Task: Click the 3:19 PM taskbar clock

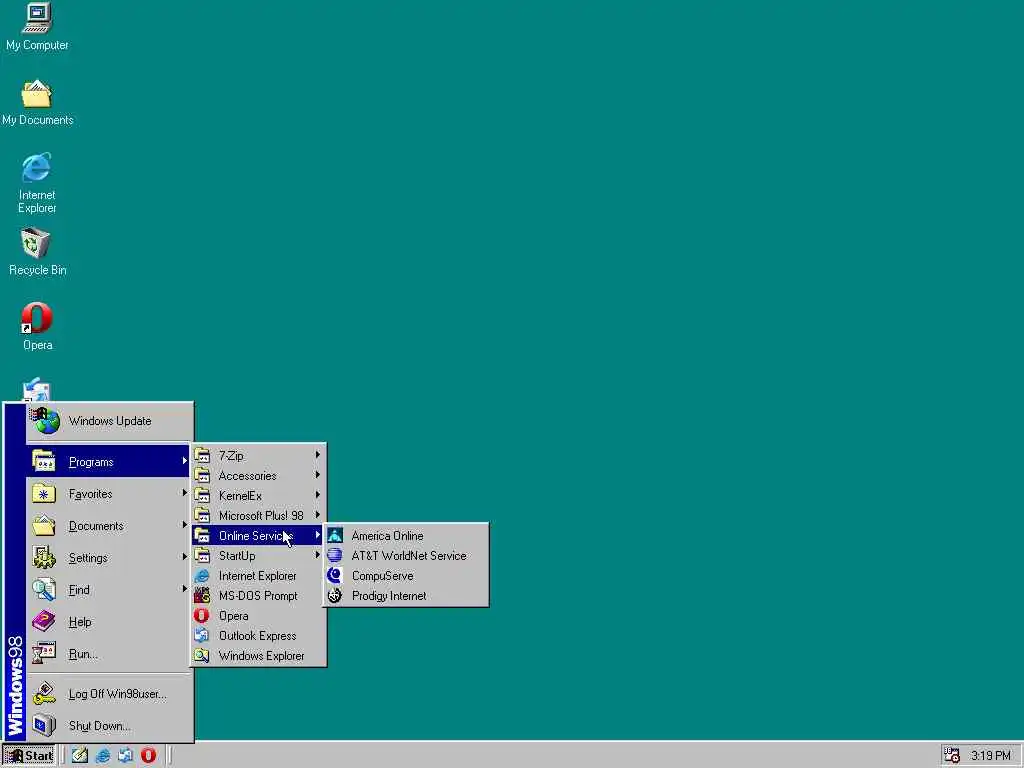Action: pyautogui.click(x=990, y=756)
